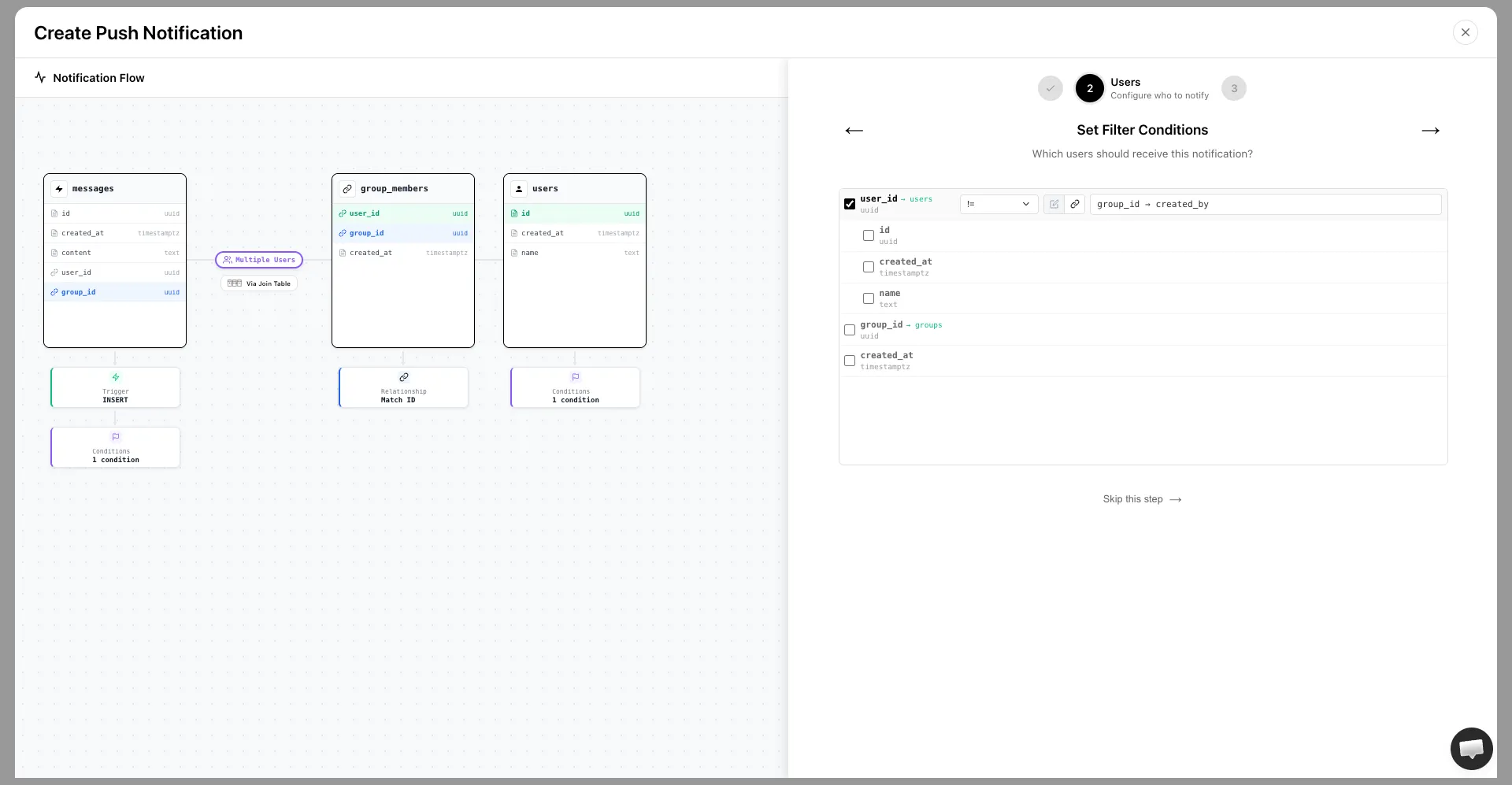Click the chat support bubble icon
1512x785 pixels.
(x=1471, y=748)
